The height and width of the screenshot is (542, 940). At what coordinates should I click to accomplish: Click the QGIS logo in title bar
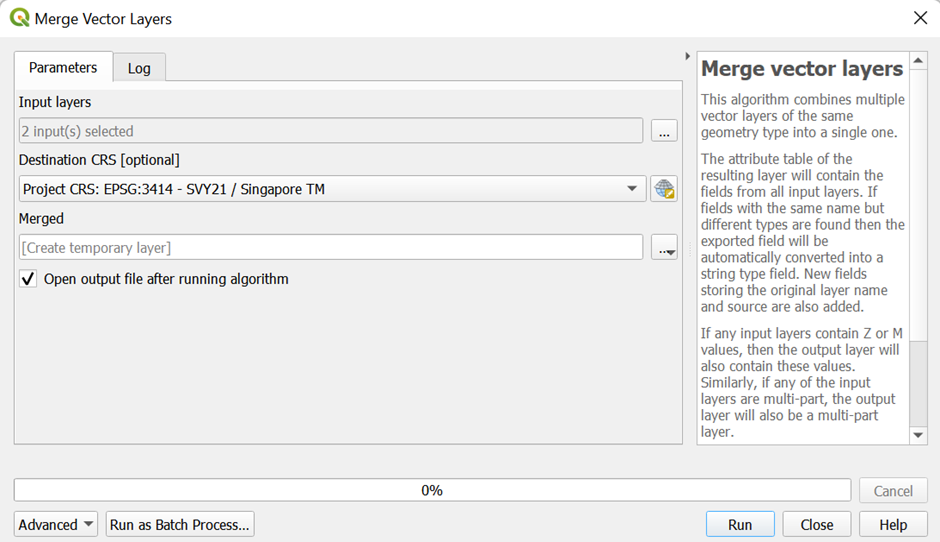19,18
